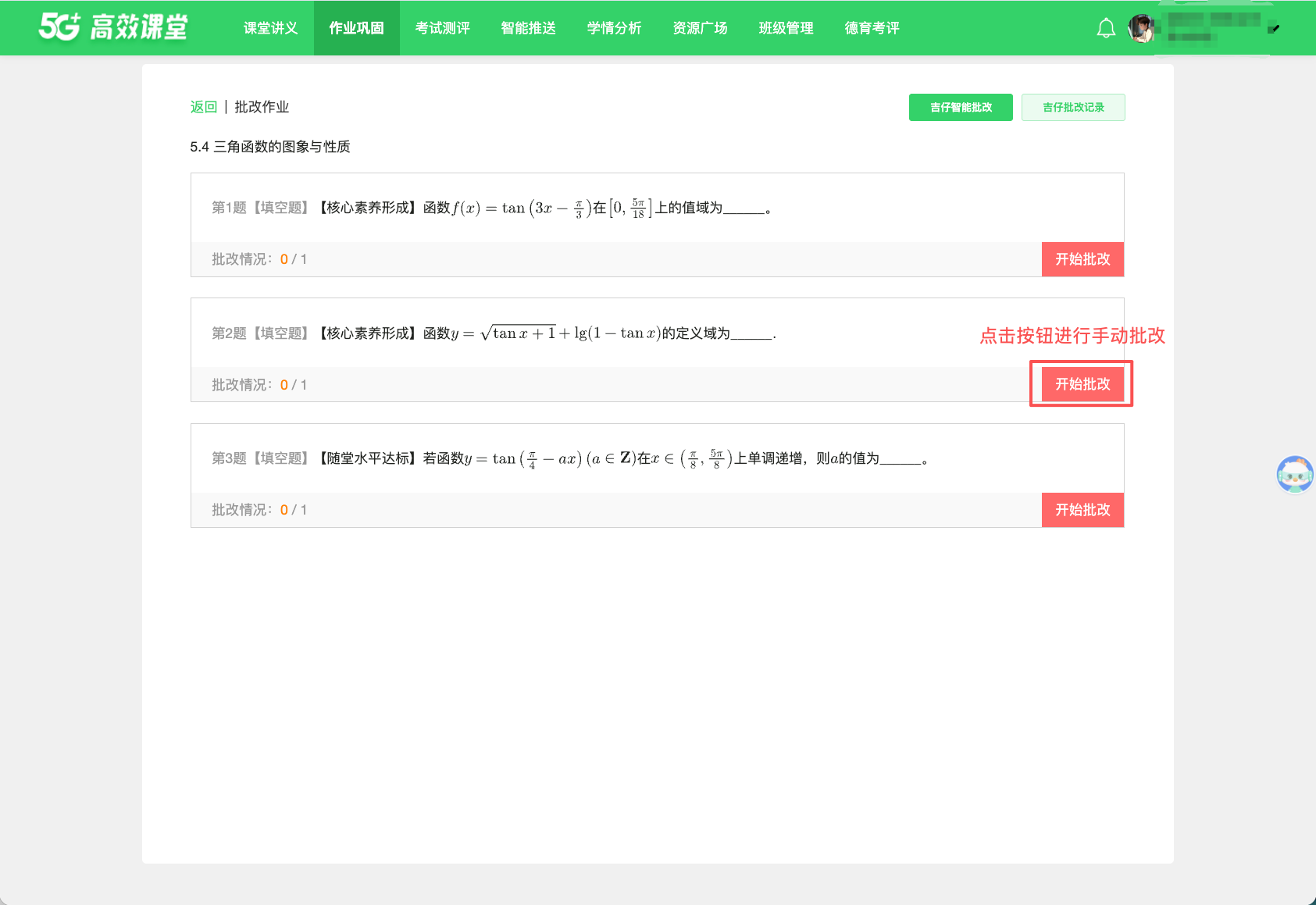Screen dimensions: 1316x905
Task: Select the 学情分析 tab
Action: pyautogui.click(x=615, y=28)
